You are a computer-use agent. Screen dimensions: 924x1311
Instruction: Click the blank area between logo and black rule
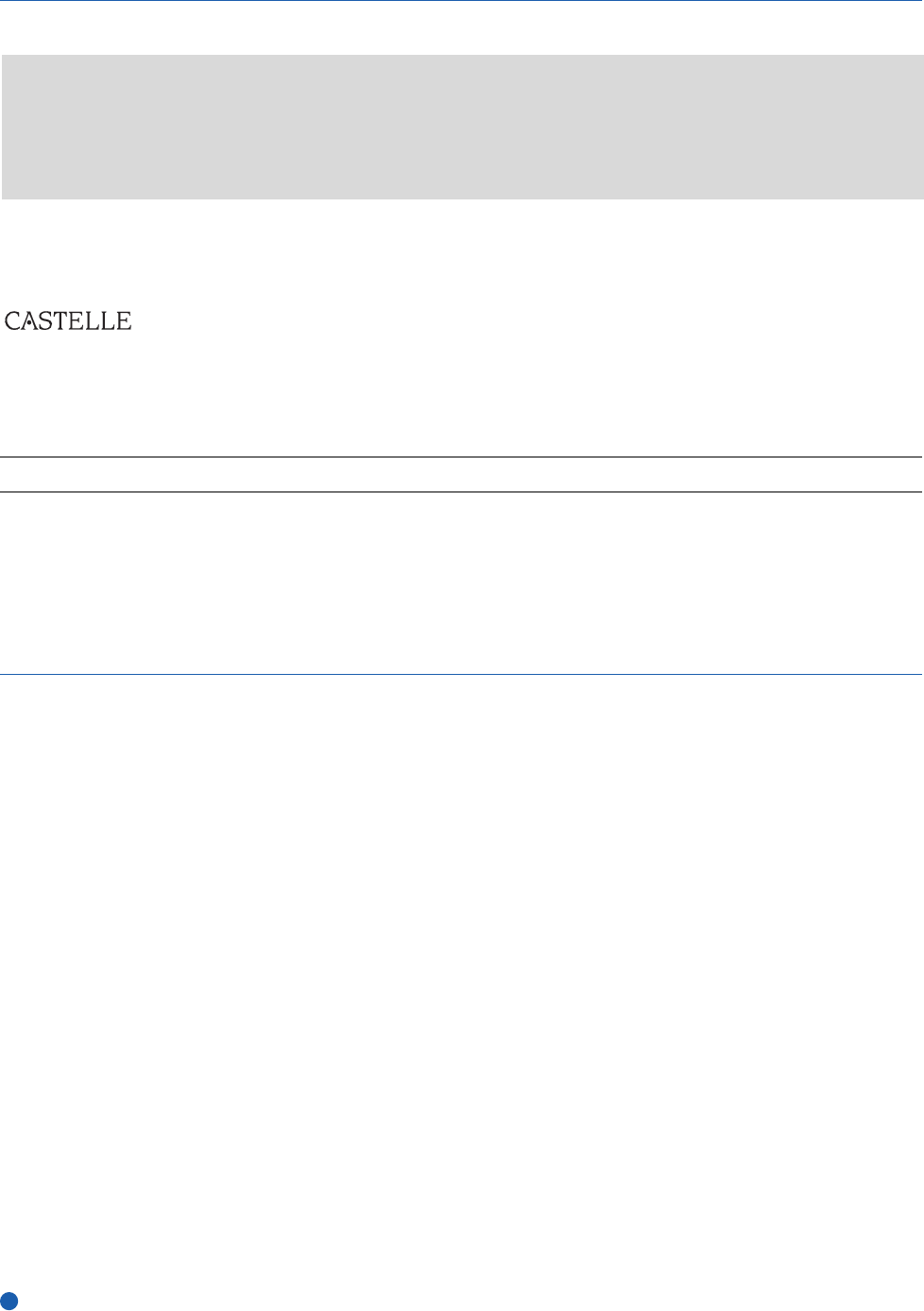click(462, 397)
